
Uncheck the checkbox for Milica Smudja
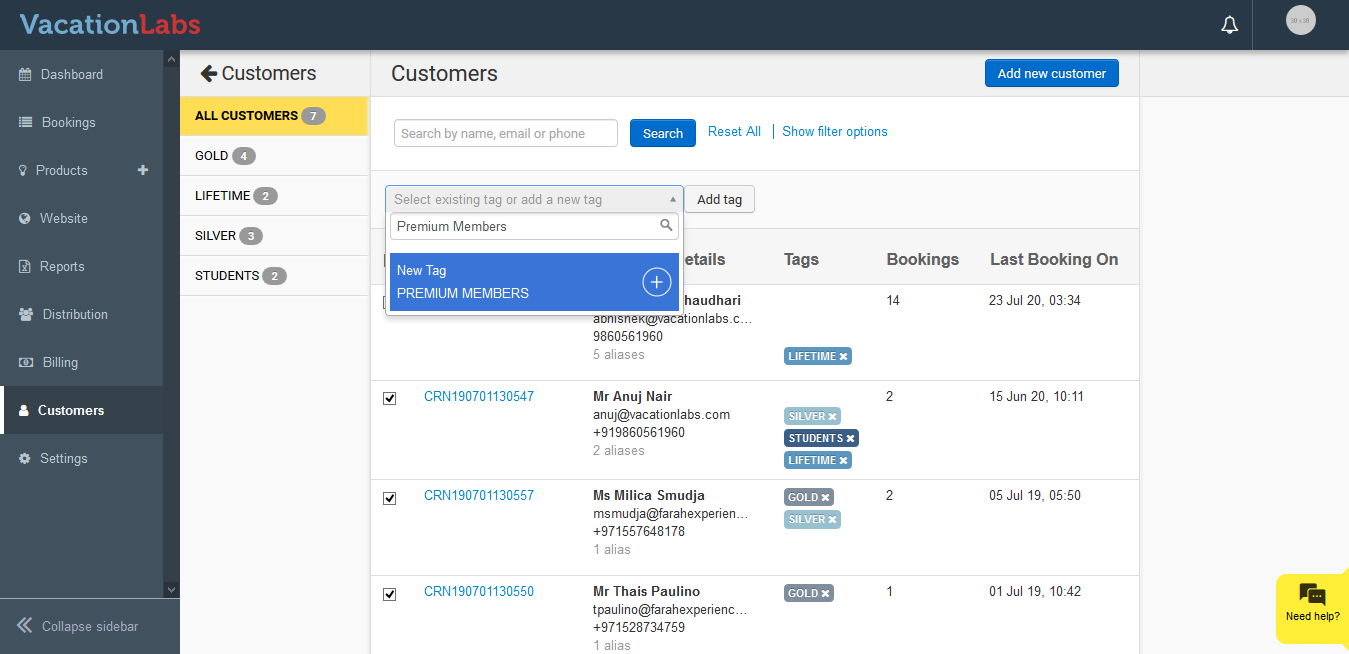tap(390, 497)
